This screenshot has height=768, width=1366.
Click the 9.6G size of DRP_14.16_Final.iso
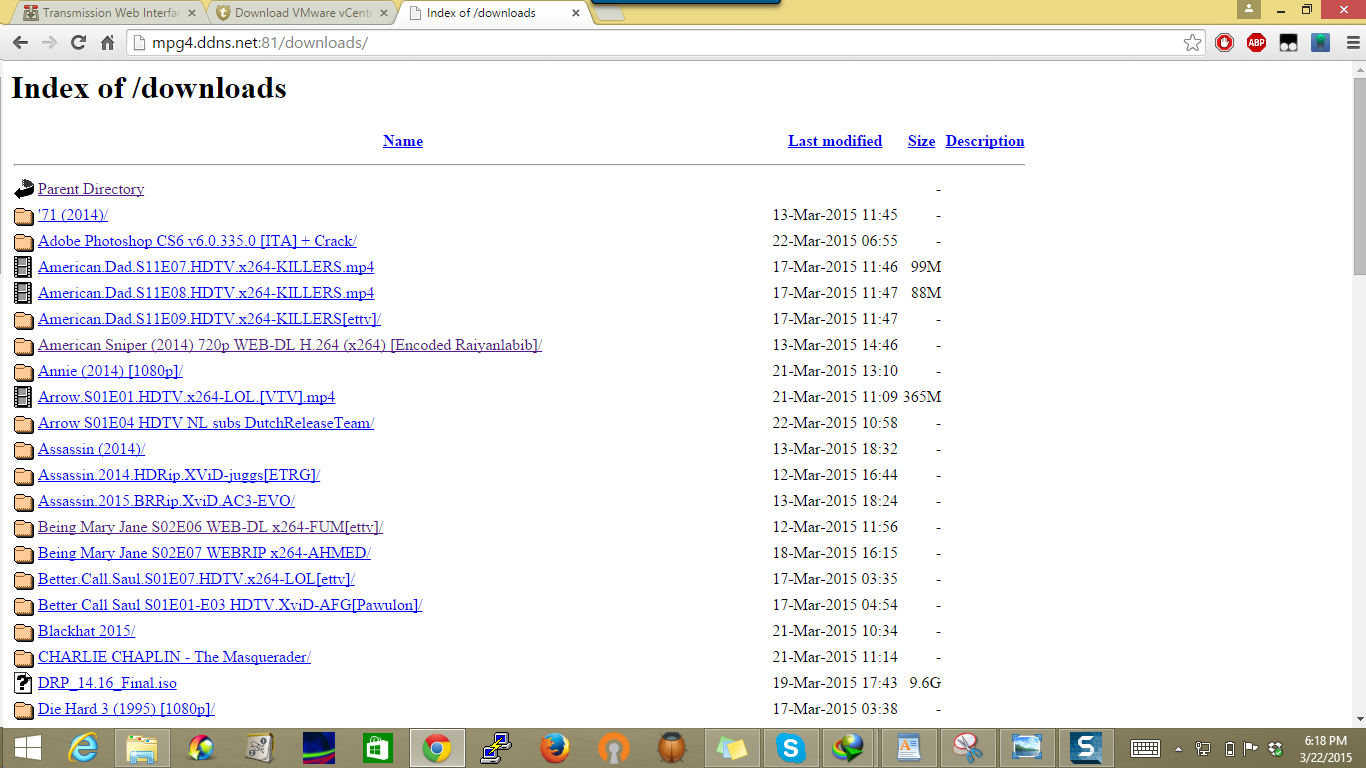coord(925,683)
